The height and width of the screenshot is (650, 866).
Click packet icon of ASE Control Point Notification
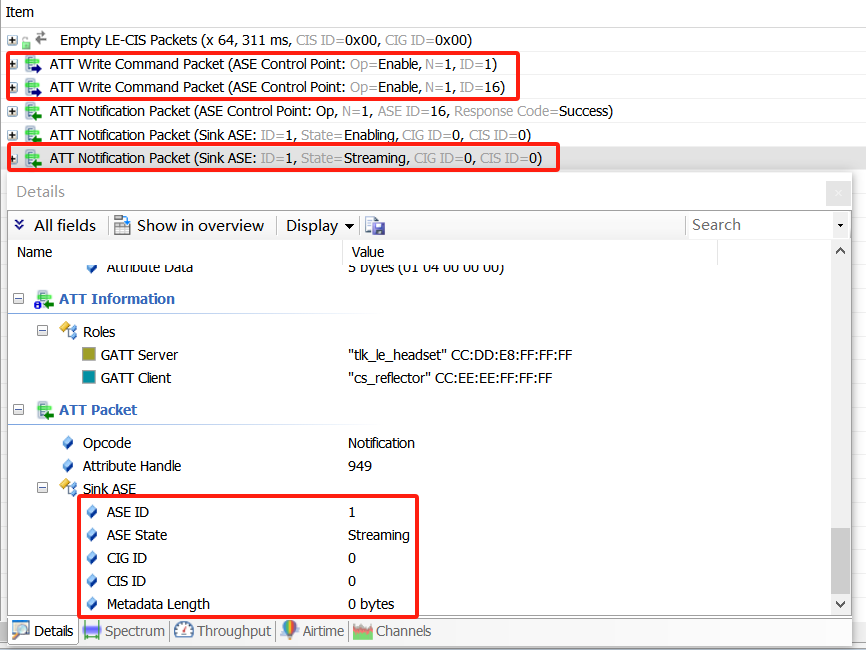(33, 112)
